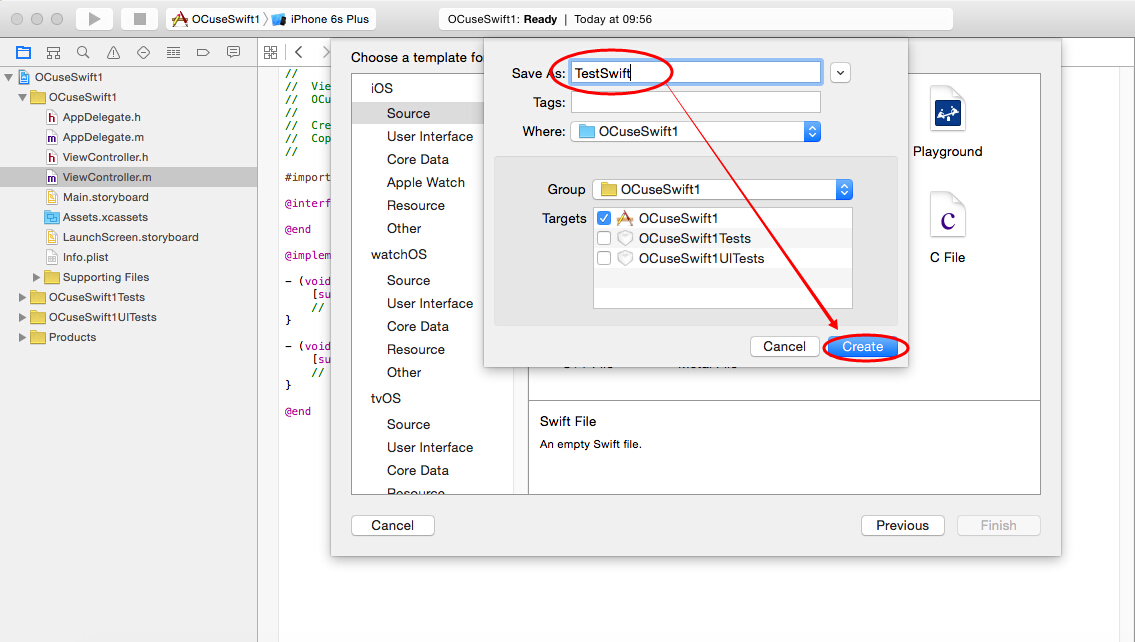Click the Tags input field
1135x642 pixels.
696,102
